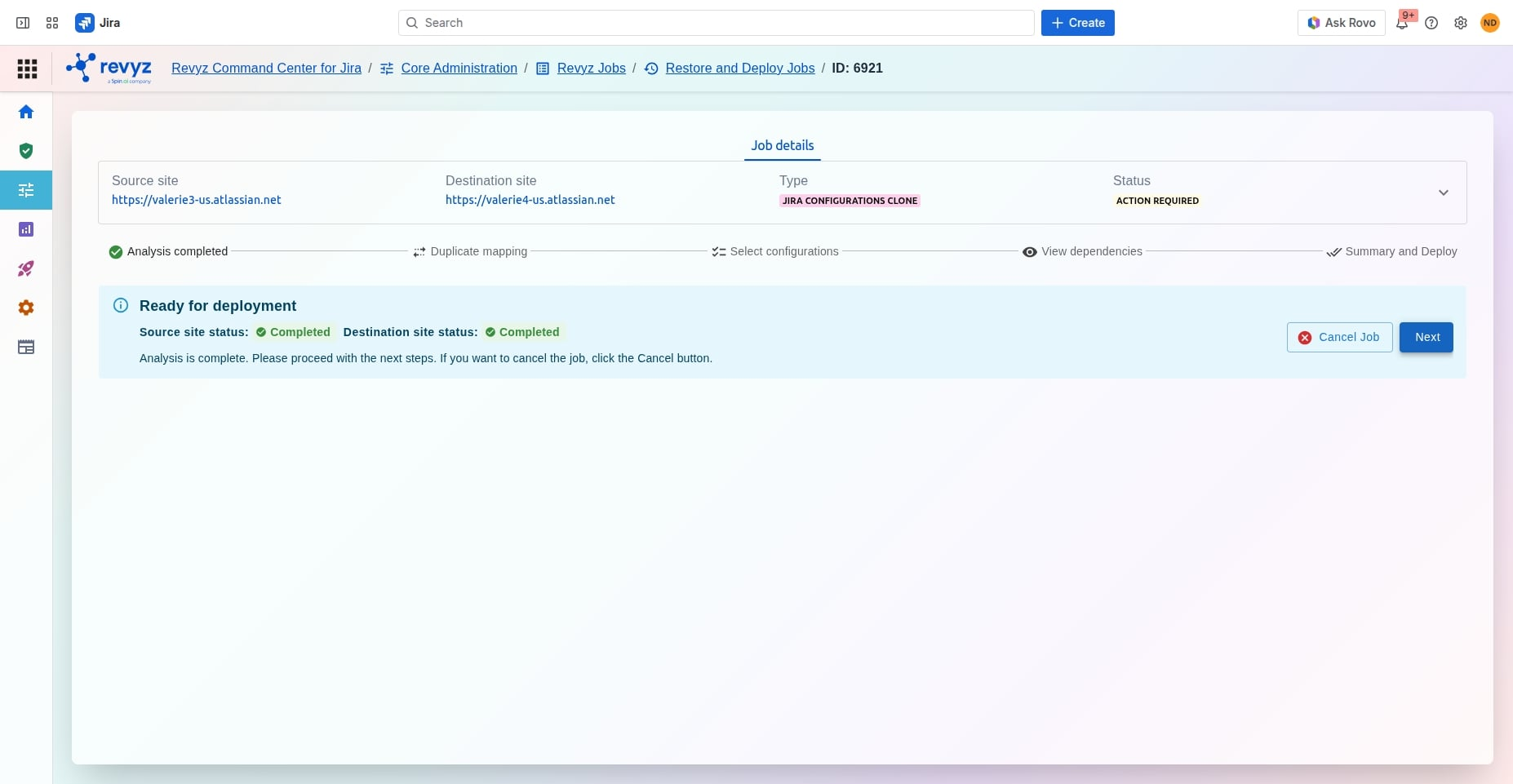Open the Duplicate mapping step
The height and width of the screenshot is (784, 1513).
click(470, 252)
